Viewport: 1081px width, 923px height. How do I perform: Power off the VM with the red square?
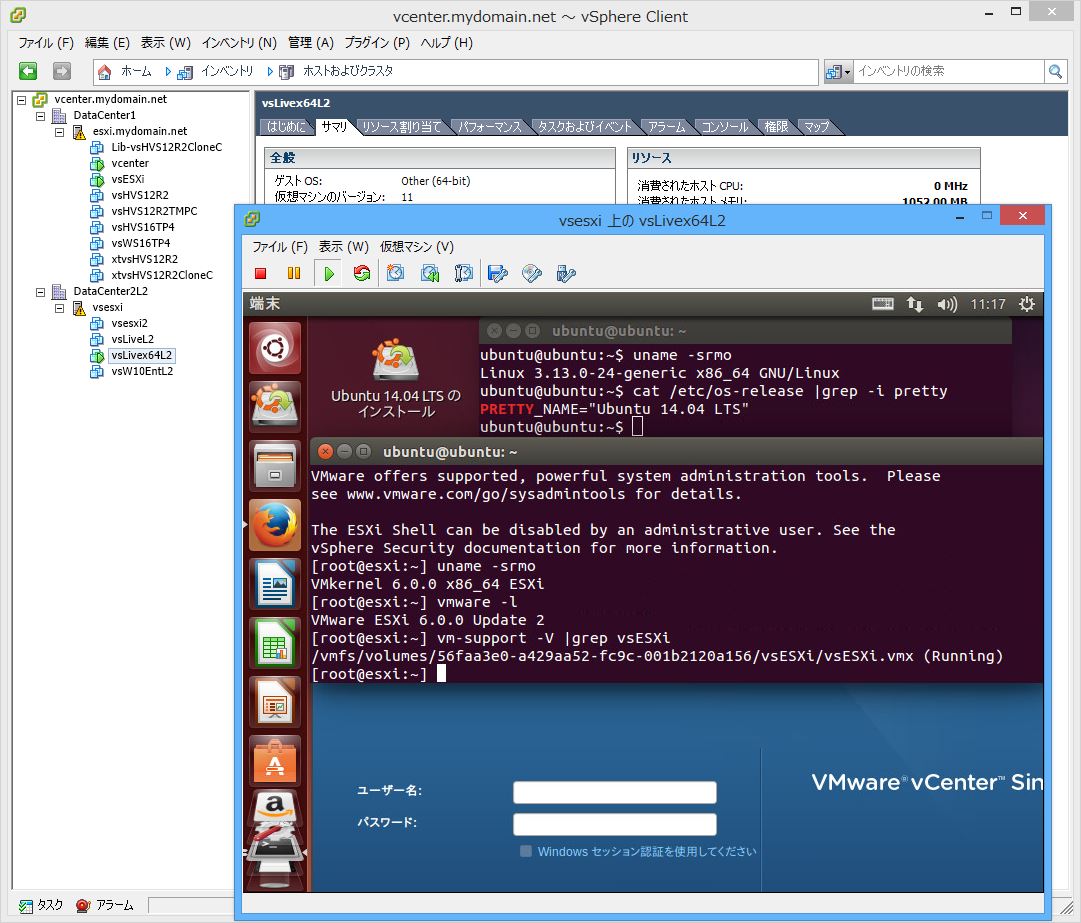point(261,274)
